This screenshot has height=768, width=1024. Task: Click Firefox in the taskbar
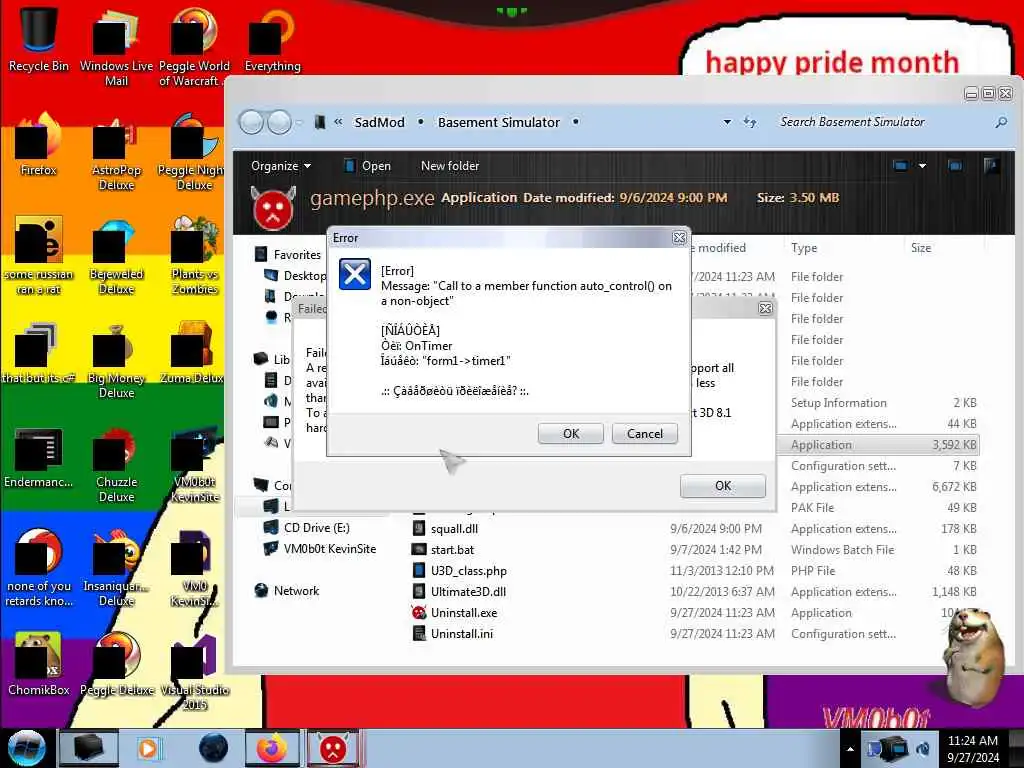tap(272, 748)
